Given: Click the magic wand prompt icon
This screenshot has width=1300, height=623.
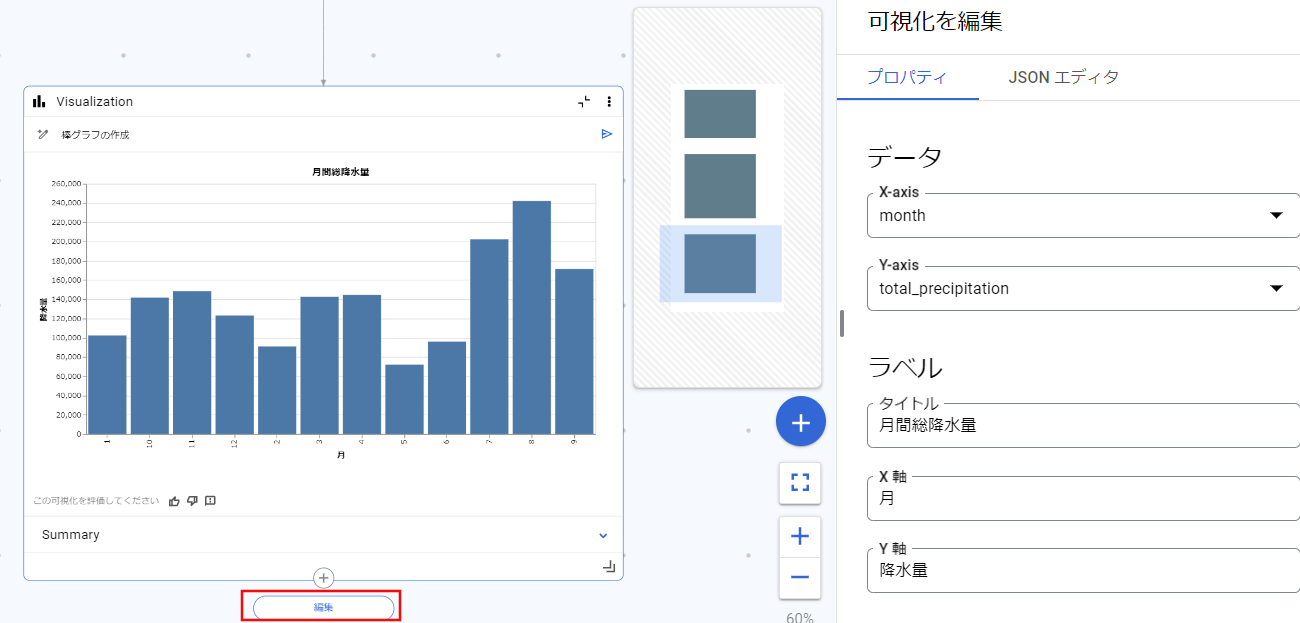Looking at the screenshot, I should click(42, 134).
